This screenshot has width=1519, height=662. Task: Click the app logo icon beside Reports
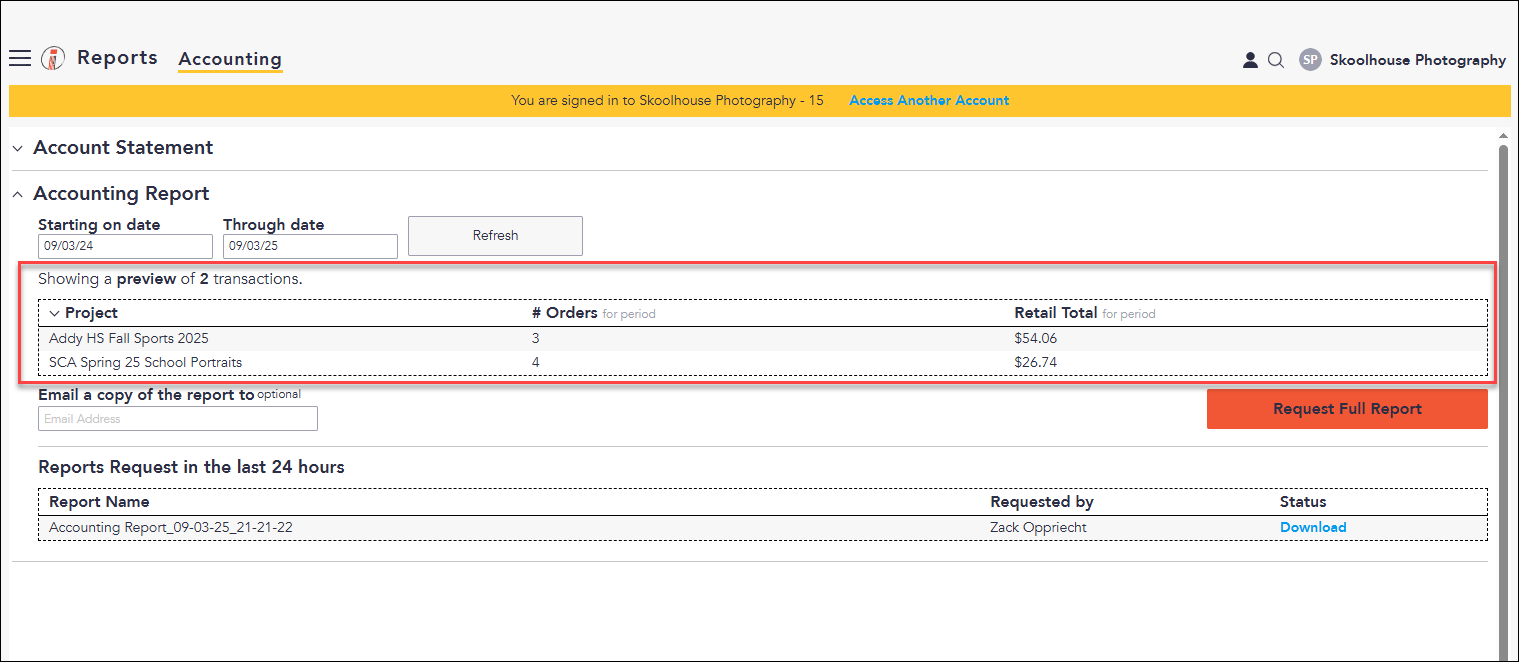[x=53, y=58]
